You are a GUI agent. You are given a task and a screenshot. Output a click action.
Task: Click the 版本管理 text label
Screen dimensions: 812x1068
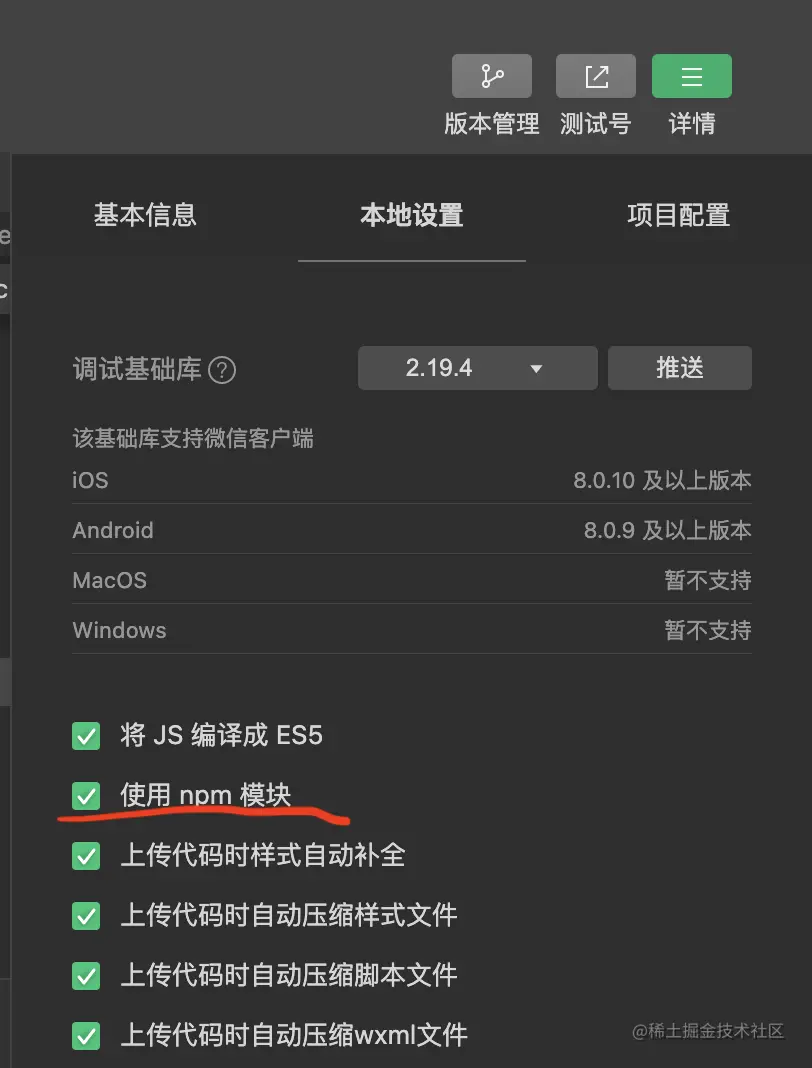click(492, 125)
